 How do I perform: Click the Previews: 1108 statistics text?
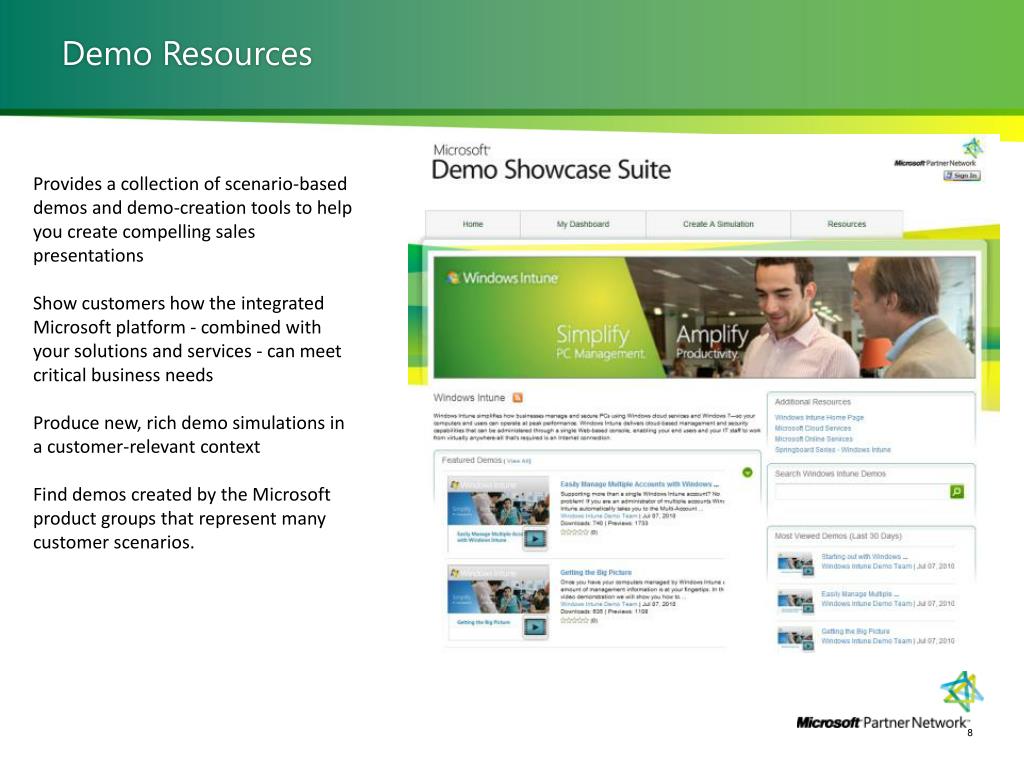click(x=628, y=612)
